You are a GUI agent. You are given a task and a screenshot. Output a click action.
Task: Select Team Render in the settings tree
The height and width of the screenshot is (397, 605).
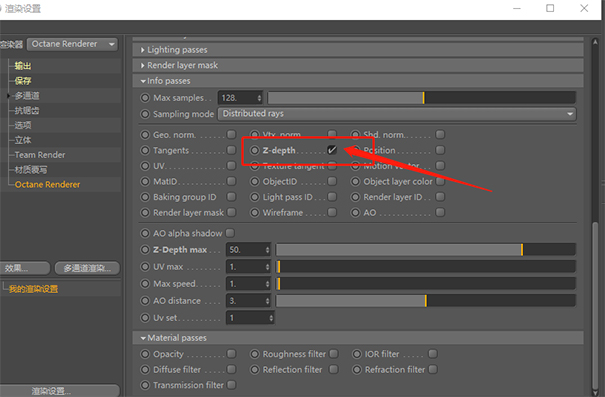40,155
